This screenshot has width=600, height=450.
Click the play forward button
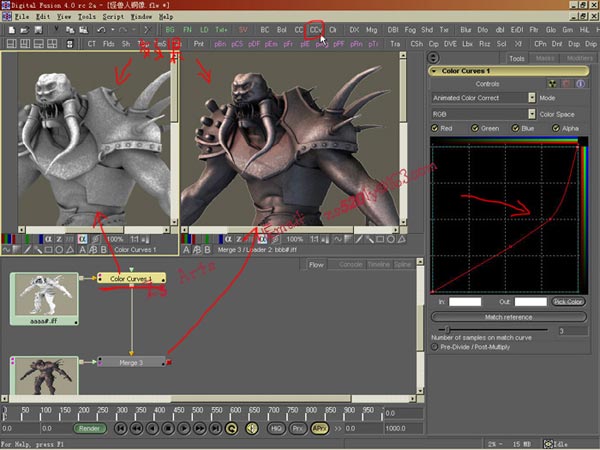(184, 429)
